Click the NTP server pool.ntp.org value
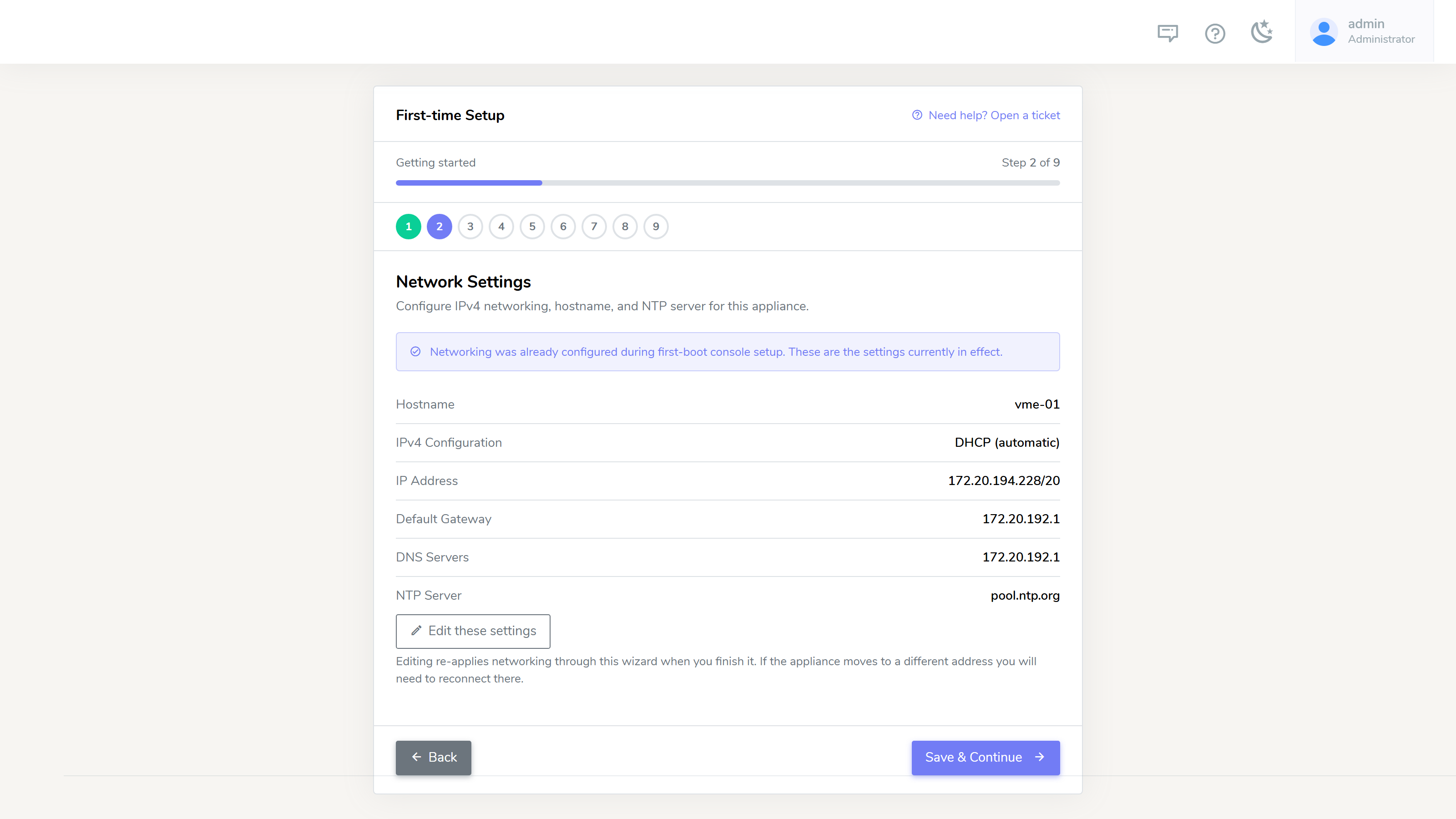The image size is (1456, 819). coord(1025,596)
